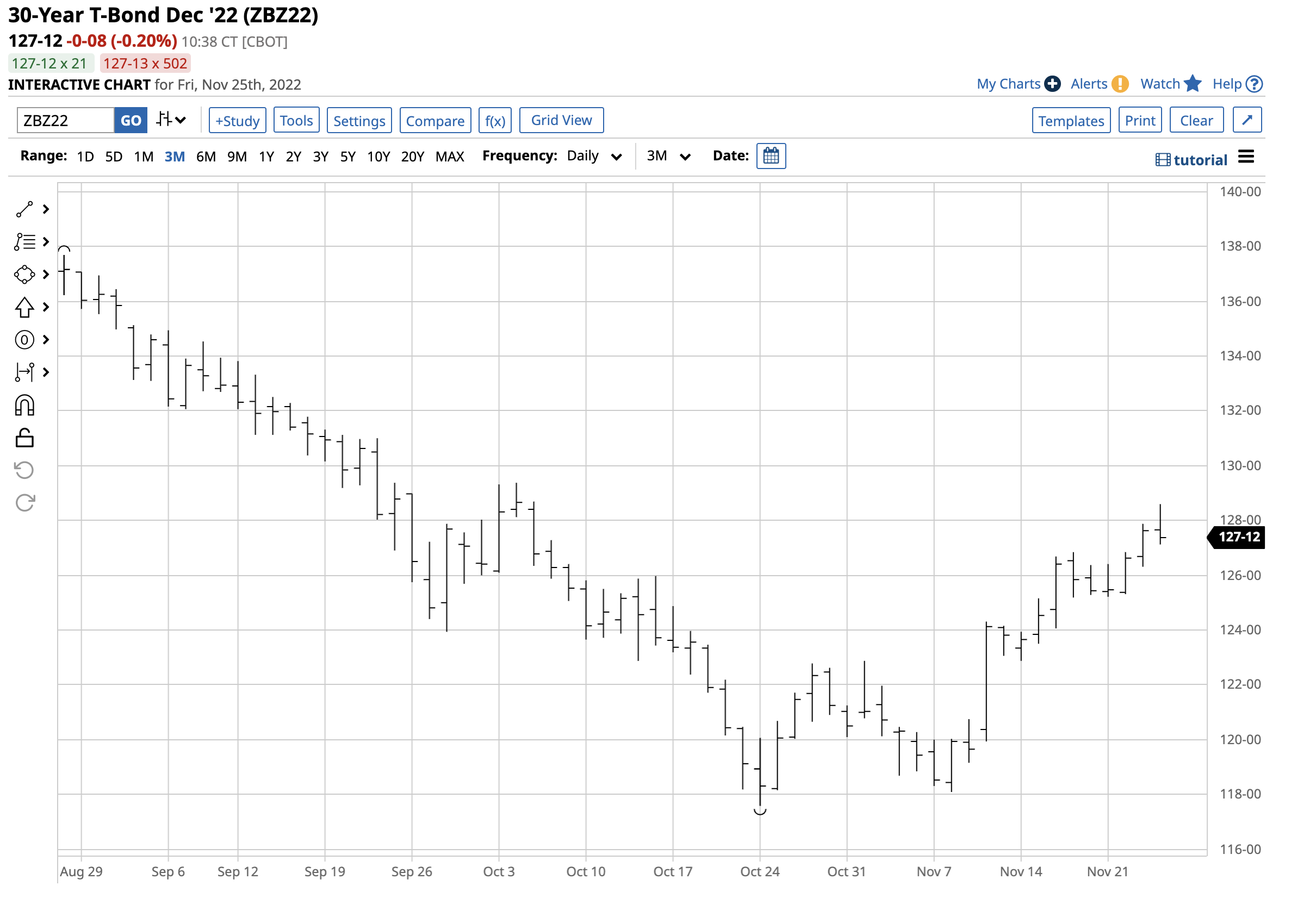Open the bar type dropdown
Screen dimensions: 1316x923
point(171,120)
